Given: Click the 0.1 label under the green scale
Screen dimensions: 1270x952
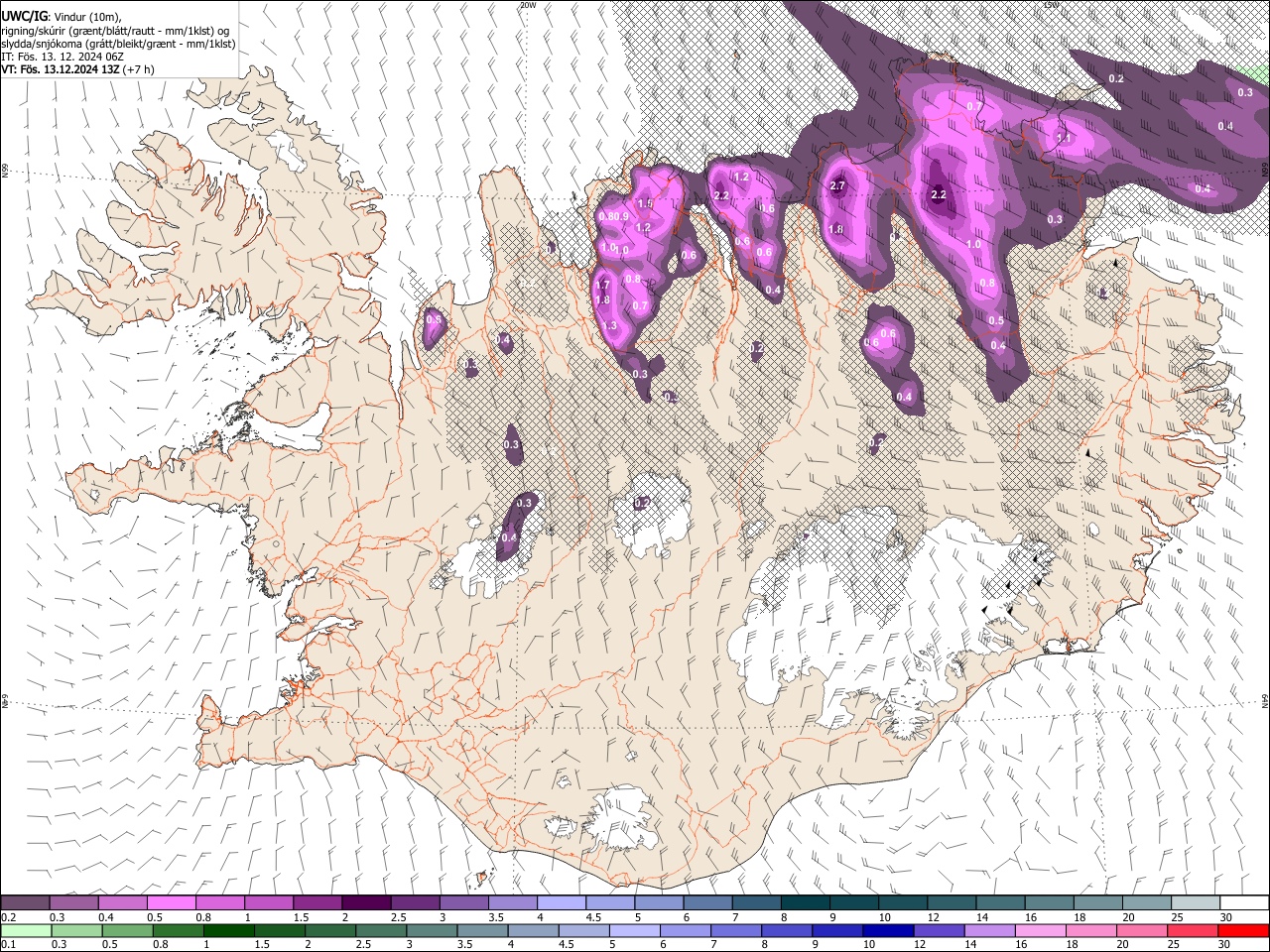Looking at the screenshot, I should point(6,944).
